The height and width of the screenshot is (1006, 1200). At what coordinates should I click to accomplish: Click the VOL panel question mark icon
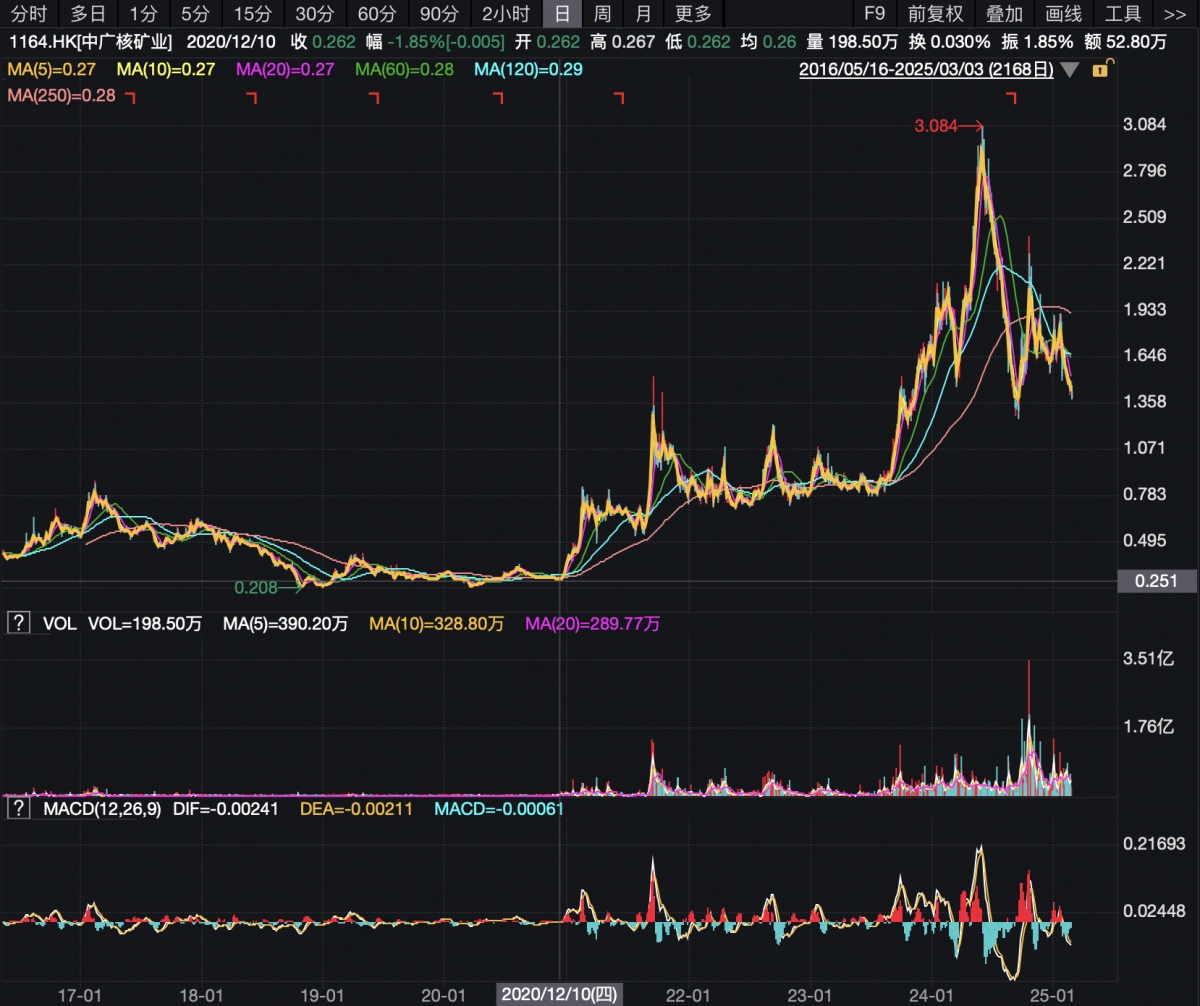(18, 623)
